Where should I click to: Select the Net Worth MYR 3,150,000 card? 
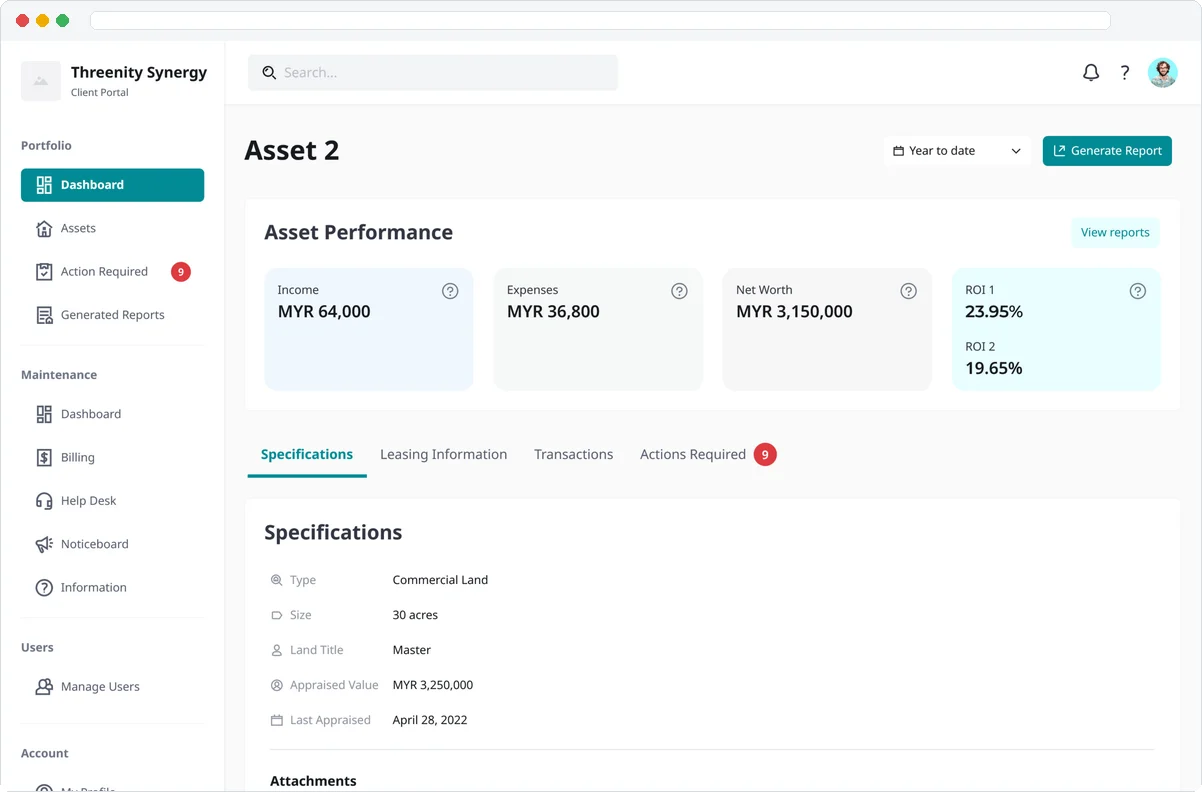click(827, 329)
